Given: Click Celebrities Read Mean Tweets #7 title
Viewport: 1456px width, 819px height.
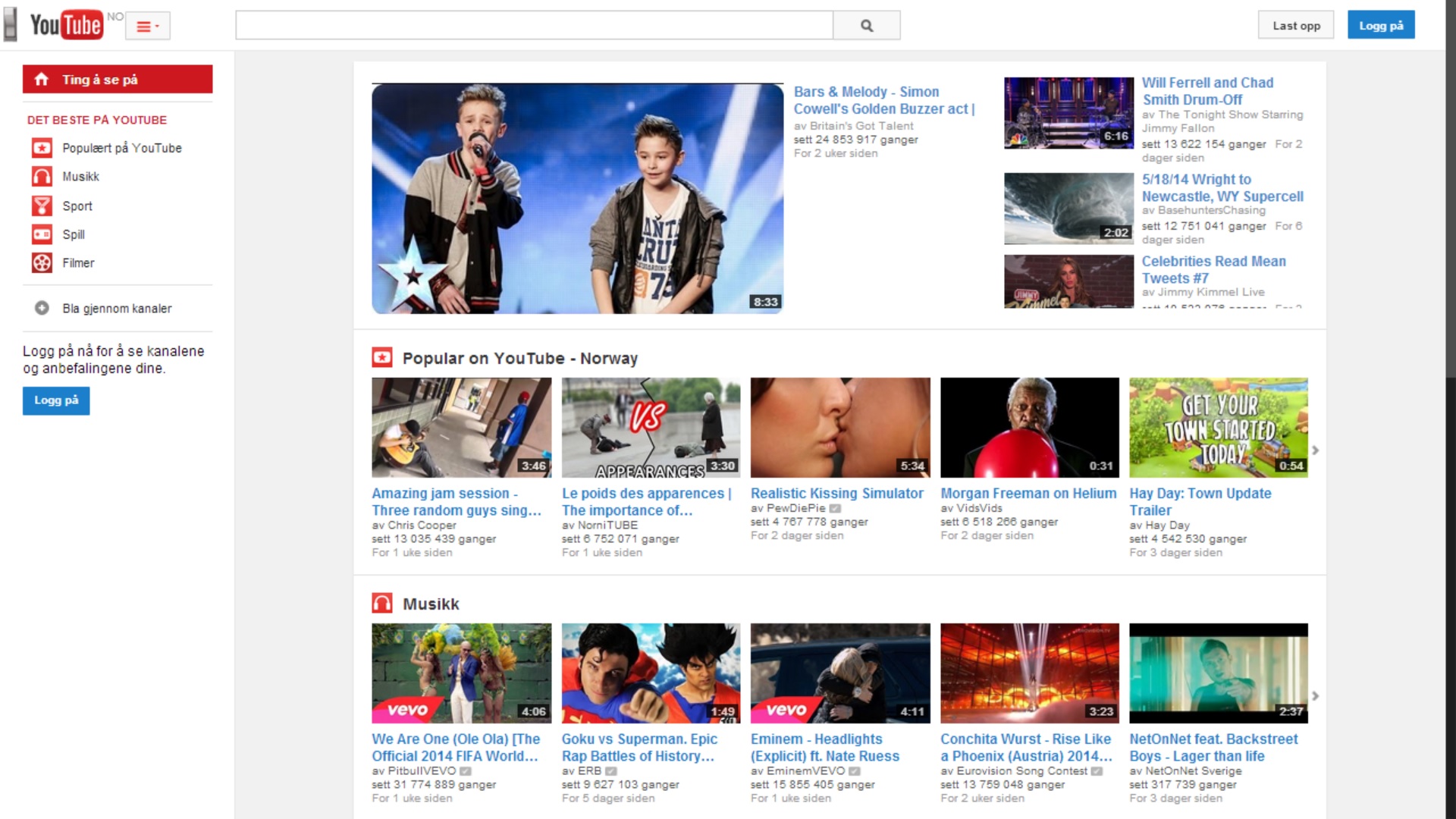Looking at the screenshot, I should pos(1213,269).
